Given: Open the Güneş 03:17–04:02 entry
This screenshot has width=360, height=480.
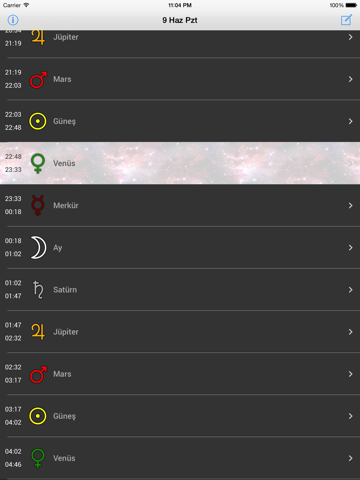Looking at the screenshot, I should click(180, 416).
